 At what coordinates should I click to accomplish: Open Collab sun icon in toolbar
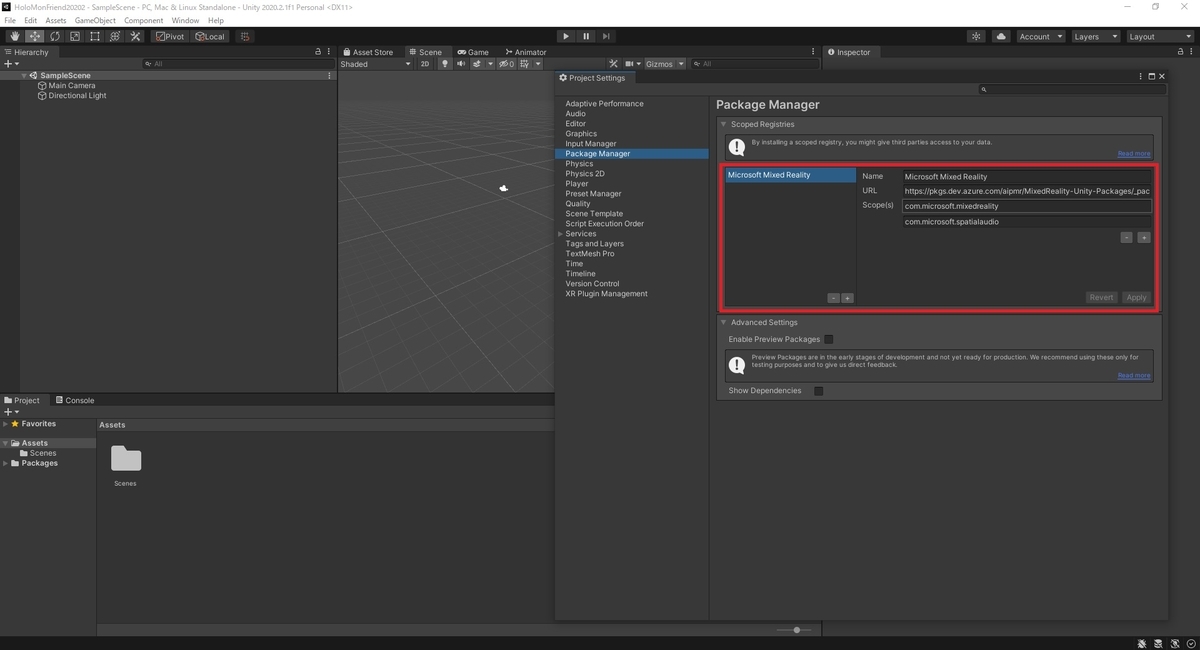[977, 36]
